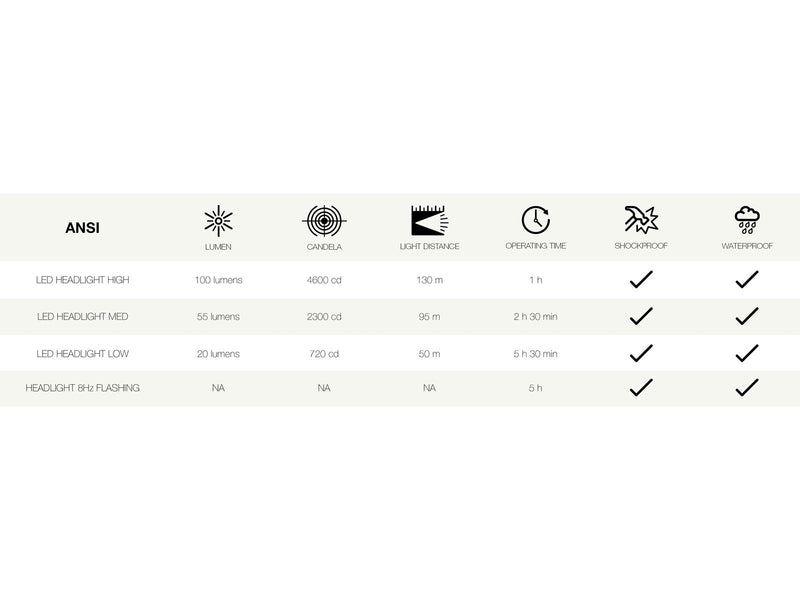800x600 pixels.
Task: Click the Lumen starburst icon
Action: (x=218, y=221)
